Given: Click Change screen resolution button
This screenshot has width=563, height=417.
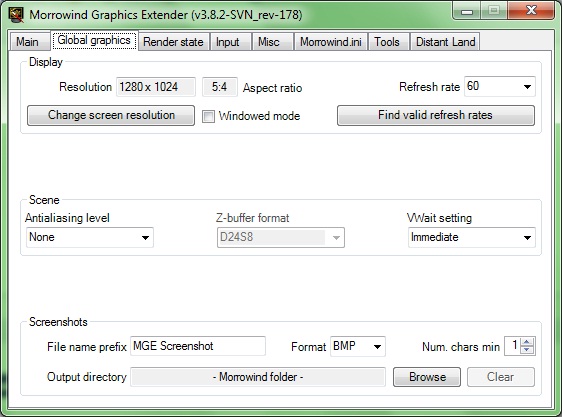Looking at the screenshot, I should click(111, 115).
